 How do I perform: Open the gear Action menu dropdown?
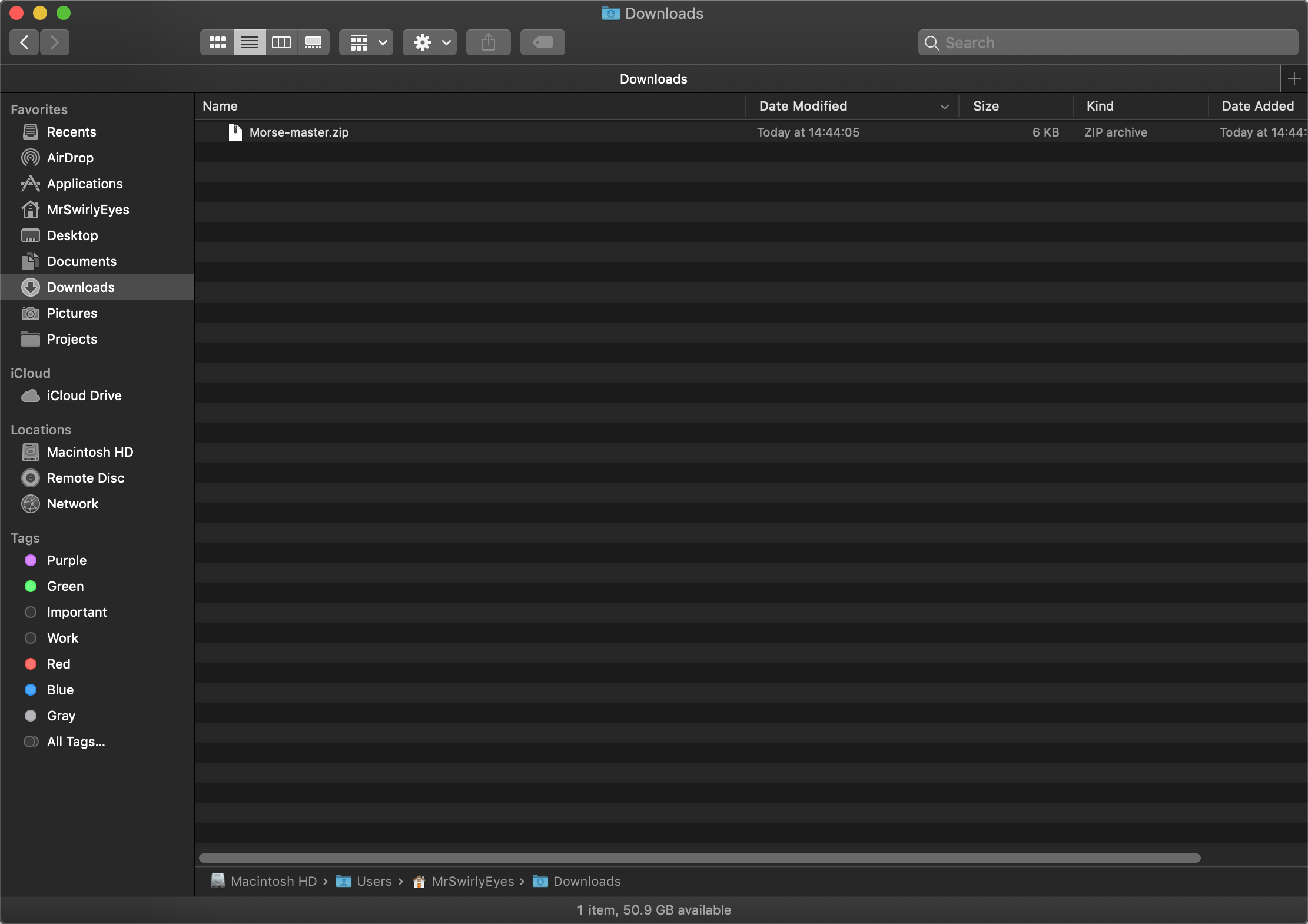(x=429, y=42)
